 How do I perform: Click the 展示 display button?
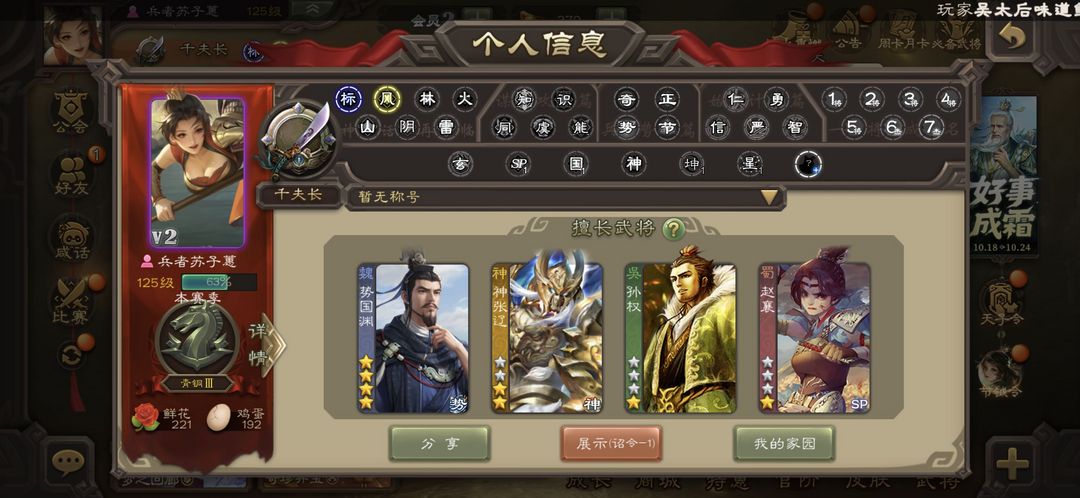pyautogui.click(x=612, y=443)
